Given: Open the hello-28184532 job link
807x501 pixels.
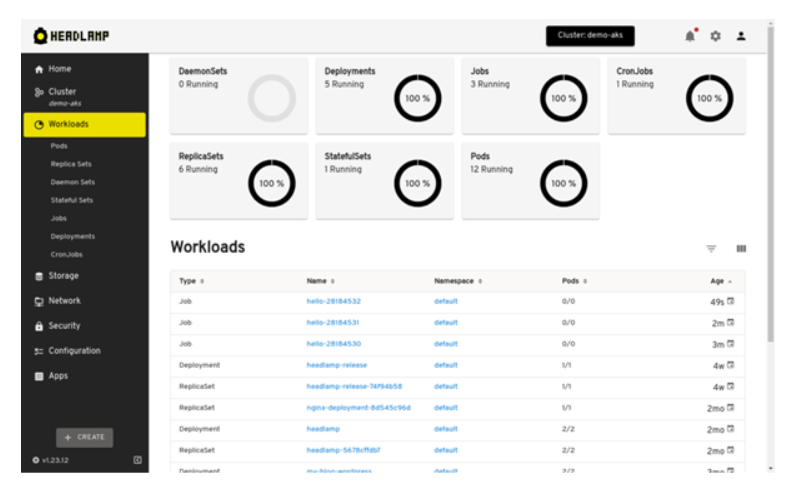Looking at the screenshot, I should pyautogui.click(x=333, y=301).
